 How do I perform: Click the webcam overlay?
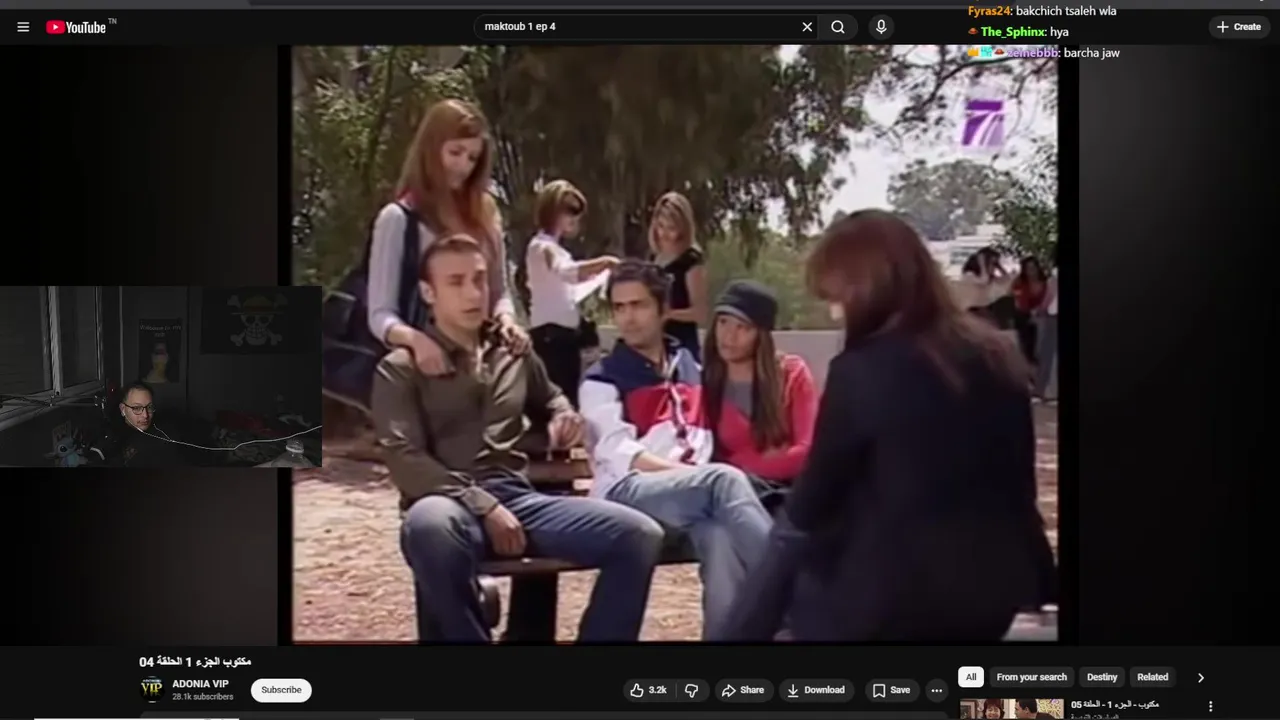pyautogui.click(x=161, y=376)
